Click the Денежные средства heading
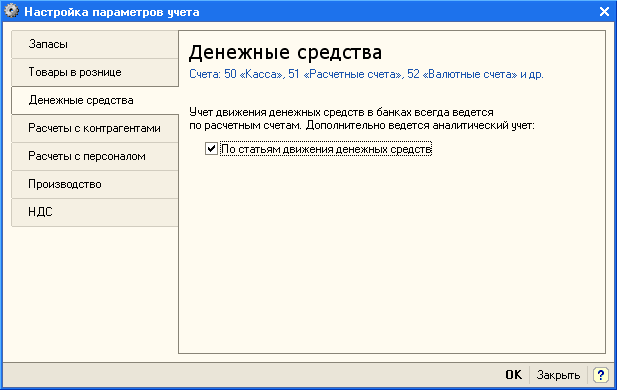This screenshot has width=617, height=390. click(285, 52)
